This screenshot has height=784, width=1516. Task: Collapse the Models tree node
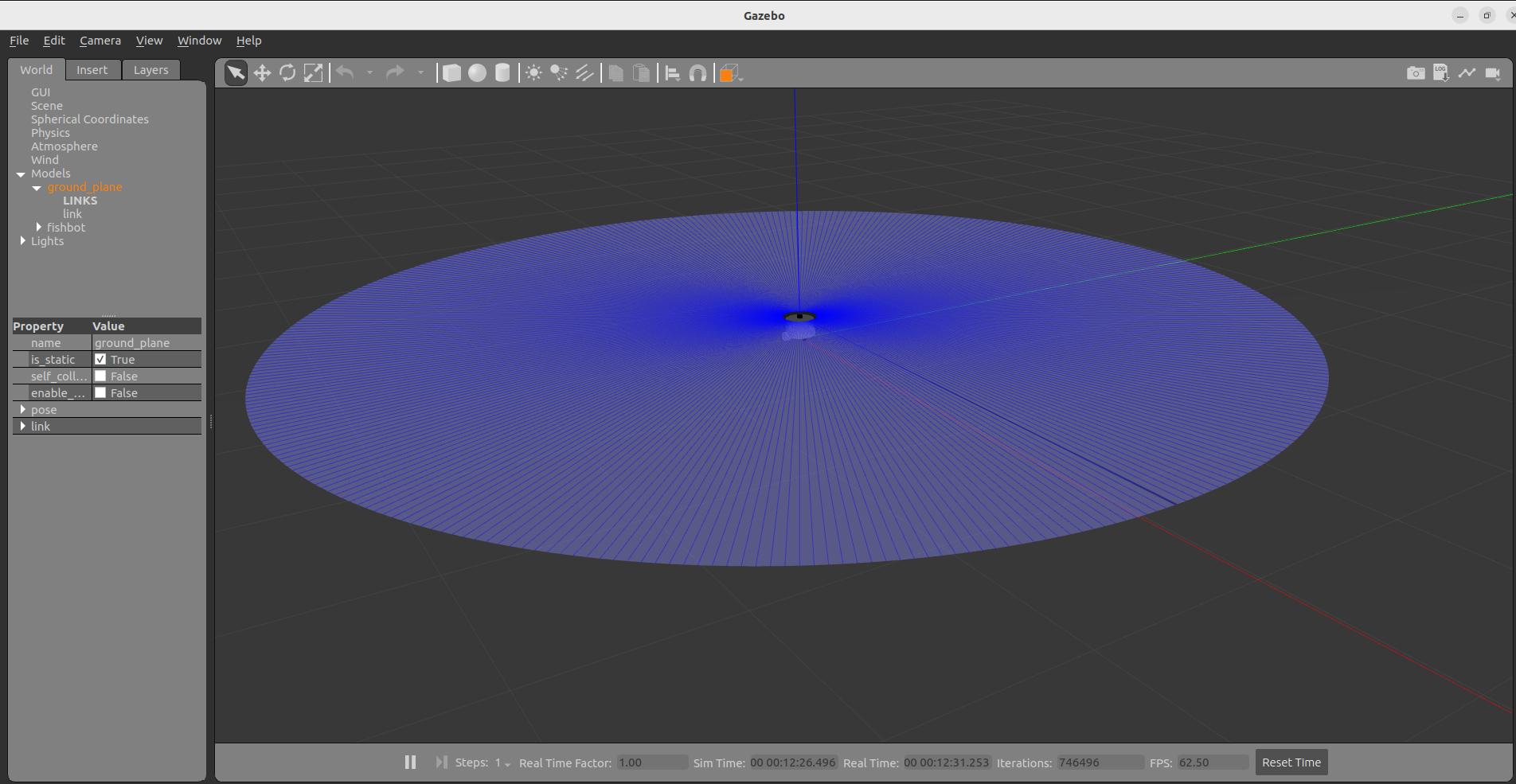[21, 174]
